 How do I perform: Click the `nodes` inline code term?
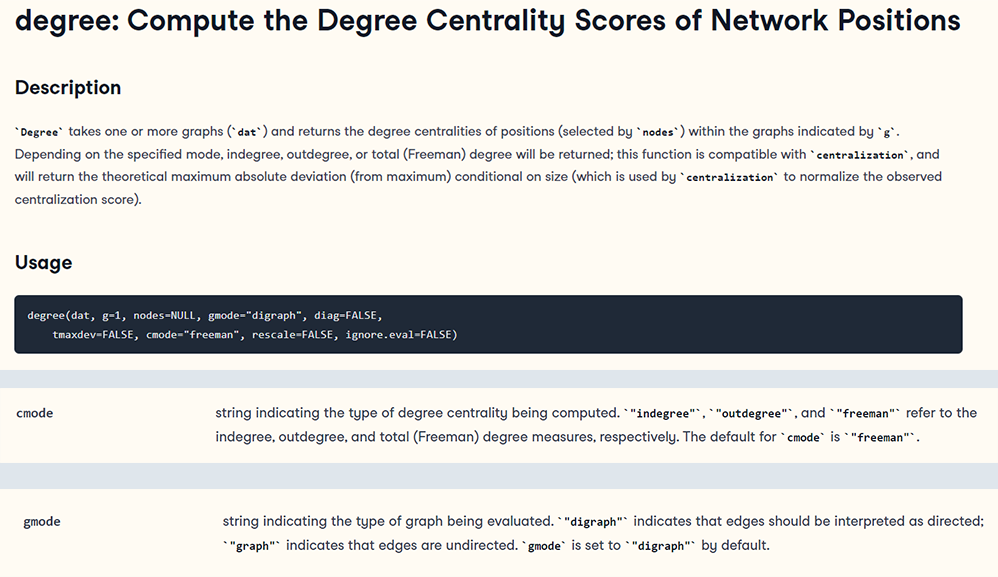pos(657,132)
